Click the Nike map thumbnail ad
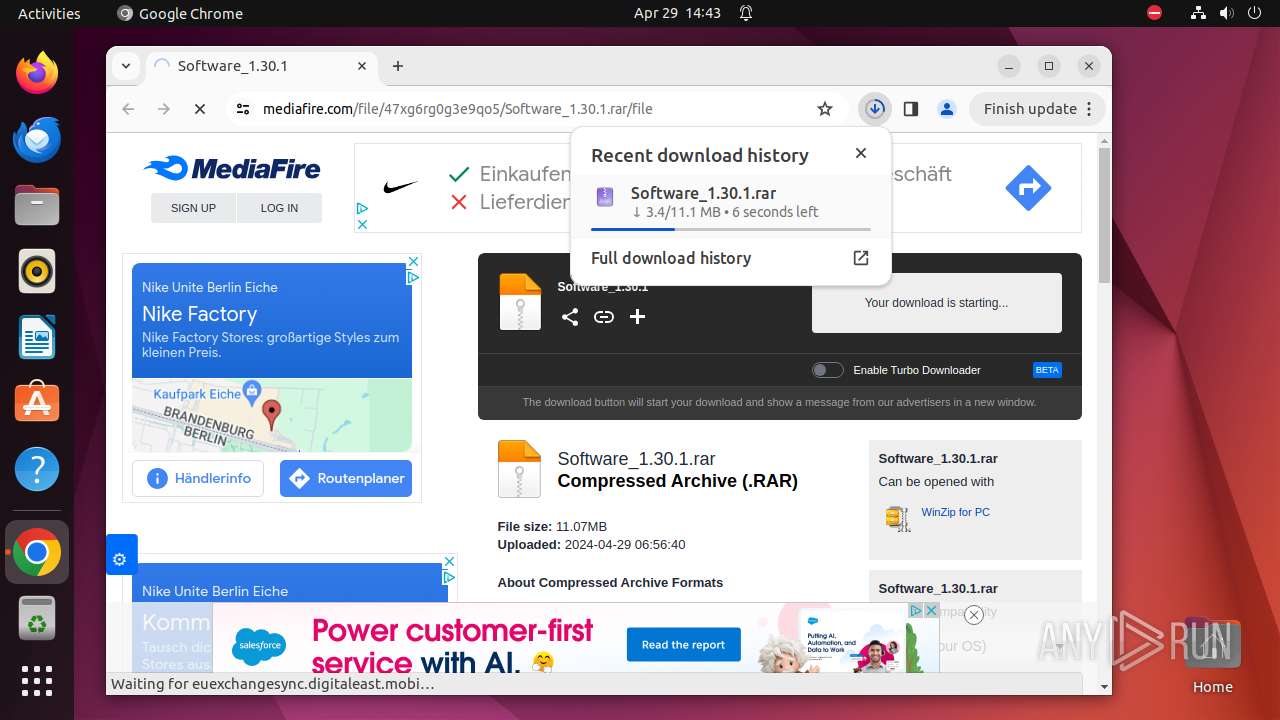Screen dimensions: 1280x720 pos(272,415)
